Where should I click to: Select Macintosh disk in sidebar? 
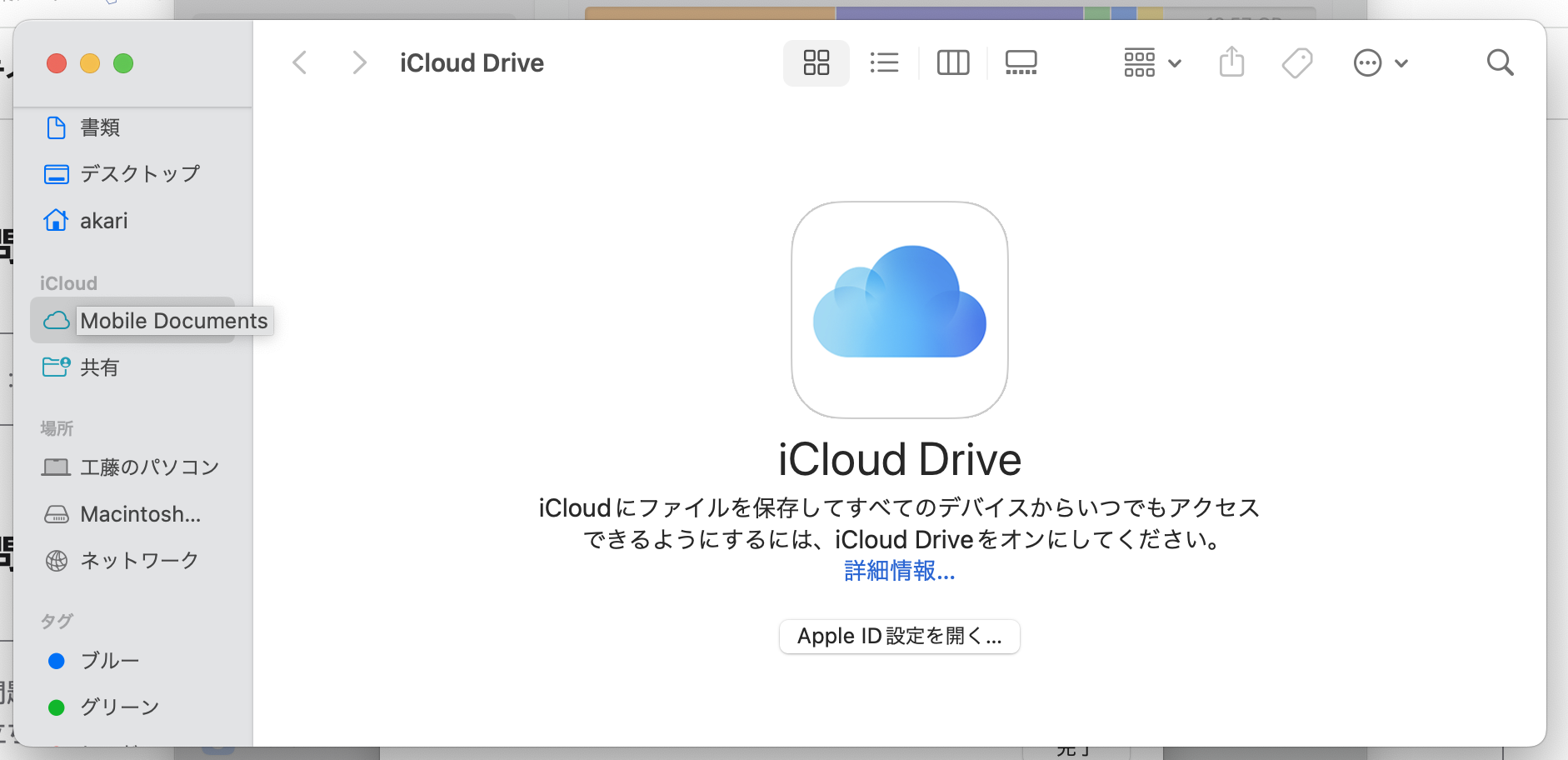pos(140,514)
